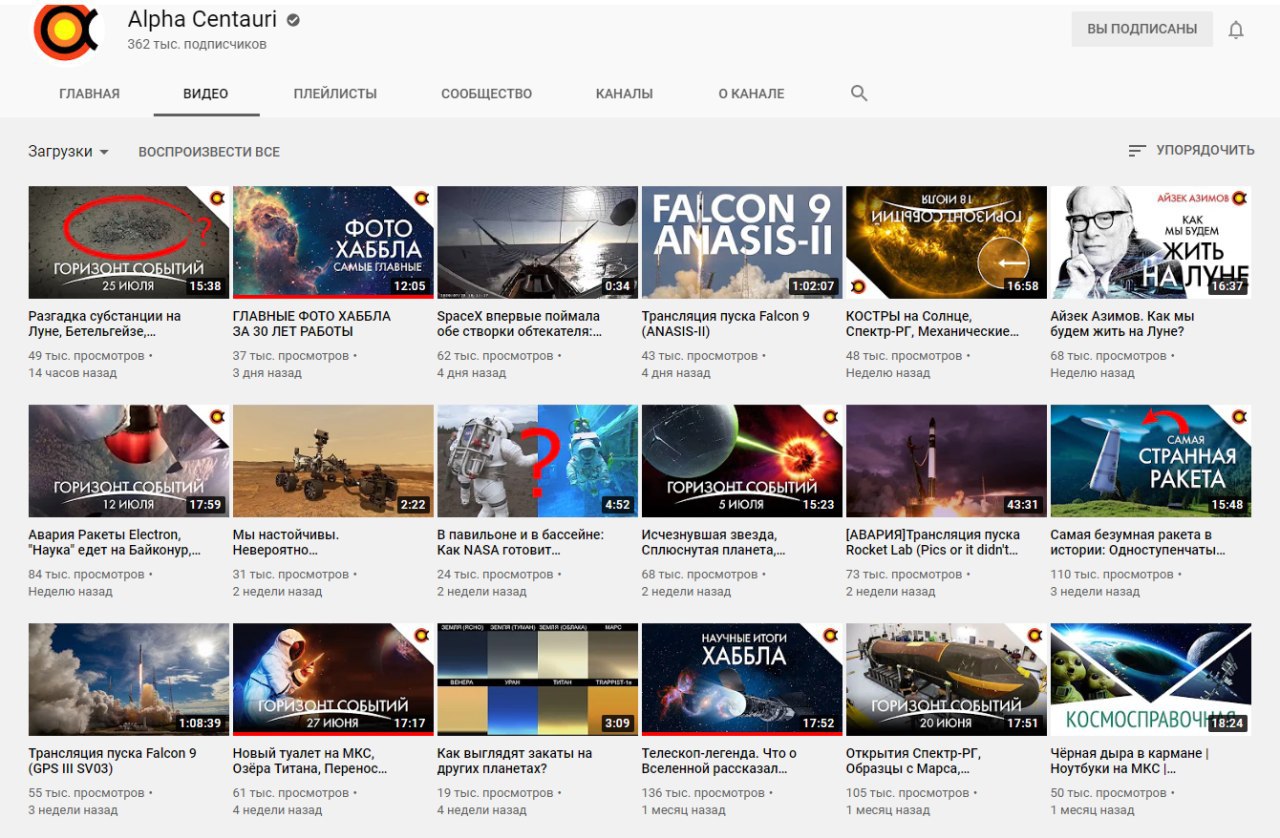The width and height of the screenshot is (1280, 838).
Task: Open the Загрузки dropdown
Action: [x=68, y=152]
